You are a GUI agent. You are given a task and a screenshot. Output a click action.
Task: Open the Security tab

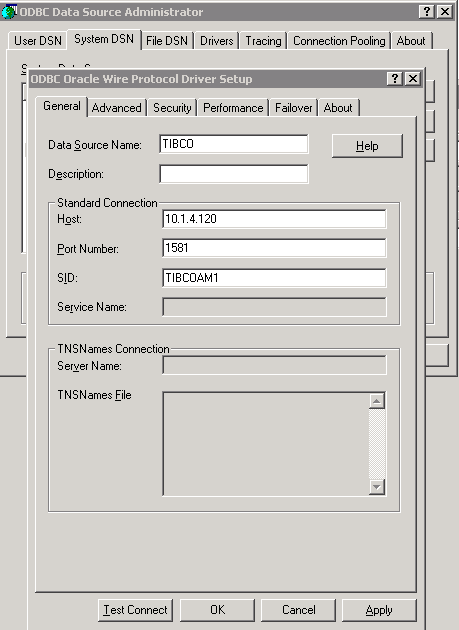tap(172, 108)
